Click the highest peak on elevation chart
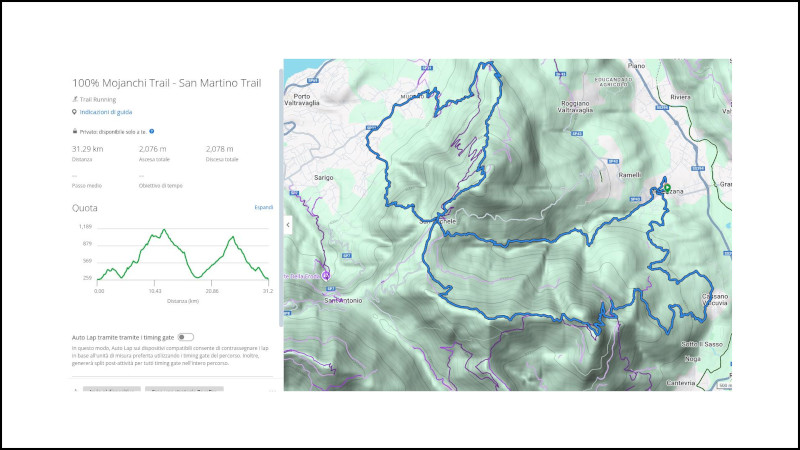 coord(165,230)
